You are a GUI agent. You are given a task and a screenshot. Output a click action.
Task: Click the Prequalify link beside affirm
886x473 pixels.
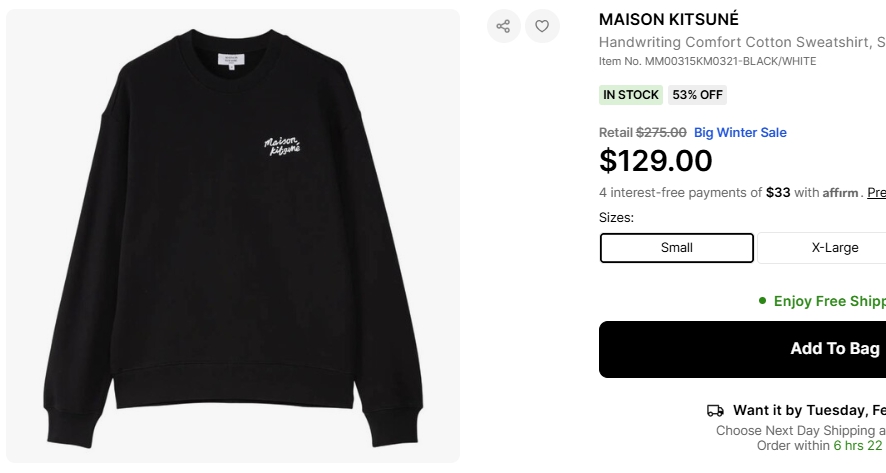tap(876, 193)
